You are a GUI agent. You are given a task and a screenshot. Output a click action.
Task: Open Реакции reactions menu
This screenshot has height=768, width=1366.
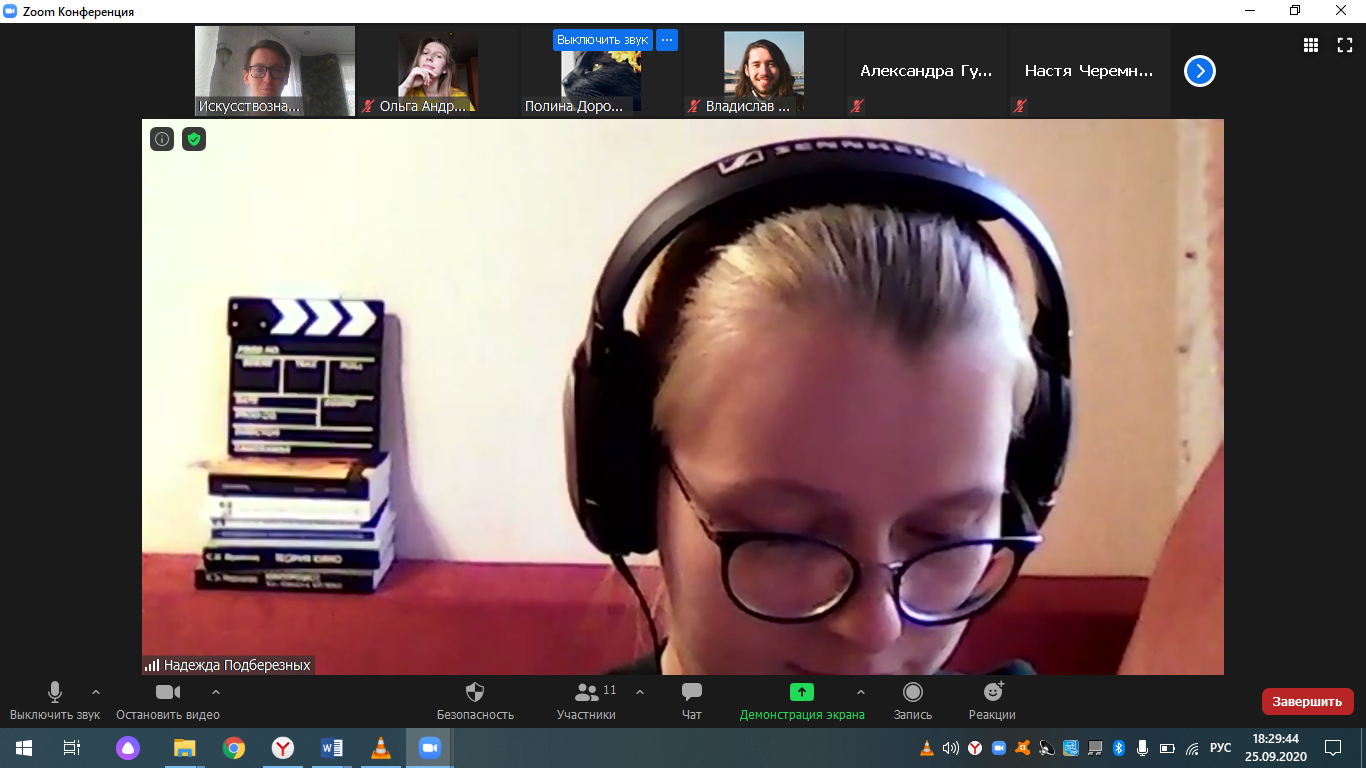pos(992,701)
